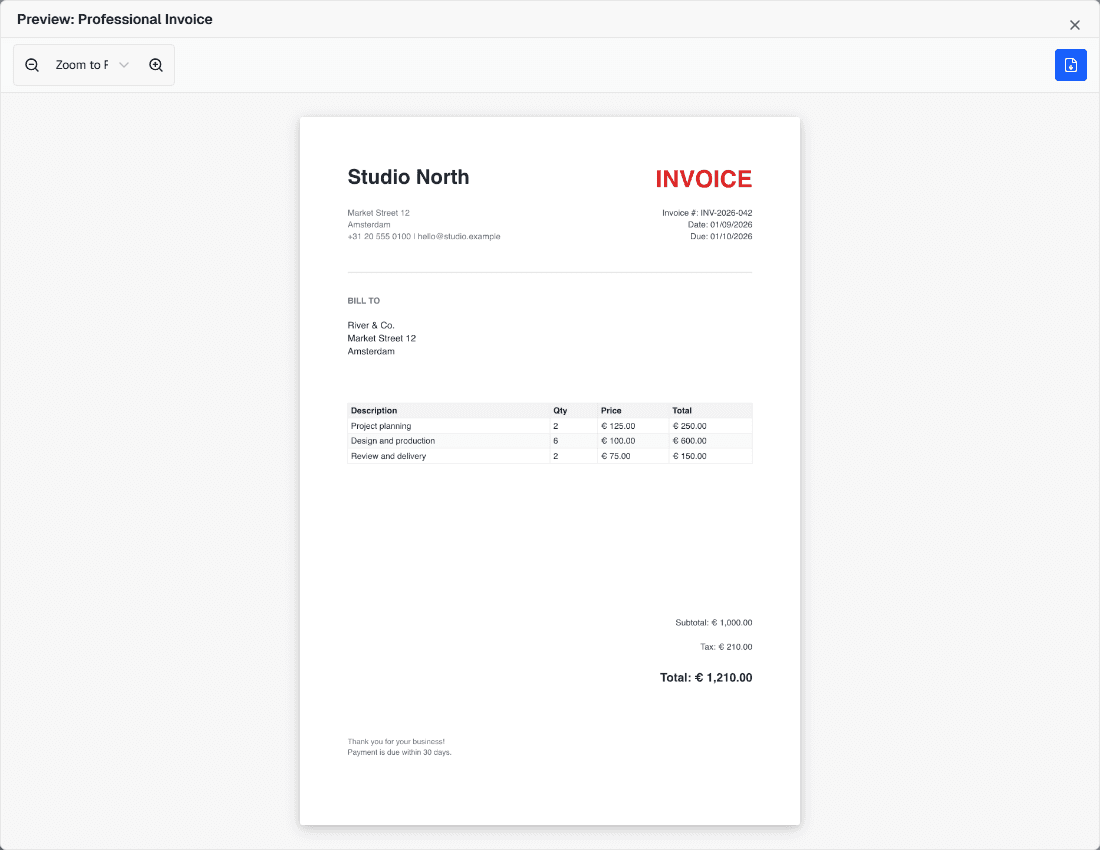Click the Description column header
Image resolution: width=1100 pixels, height=850 pixels.
coord(449,410)
